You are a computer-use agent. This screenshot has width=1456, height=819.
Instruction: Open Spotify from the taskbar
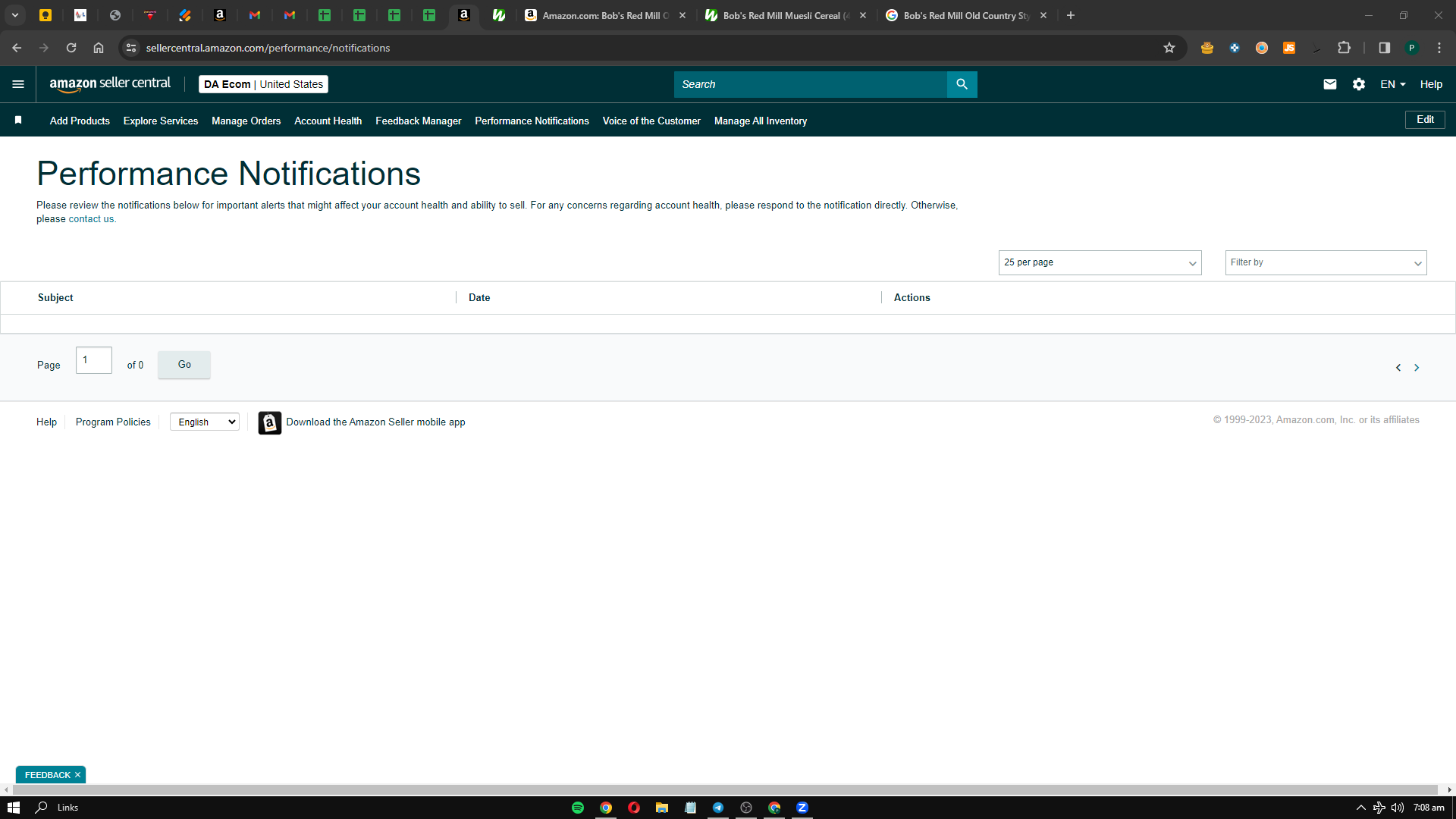[578, 808]
